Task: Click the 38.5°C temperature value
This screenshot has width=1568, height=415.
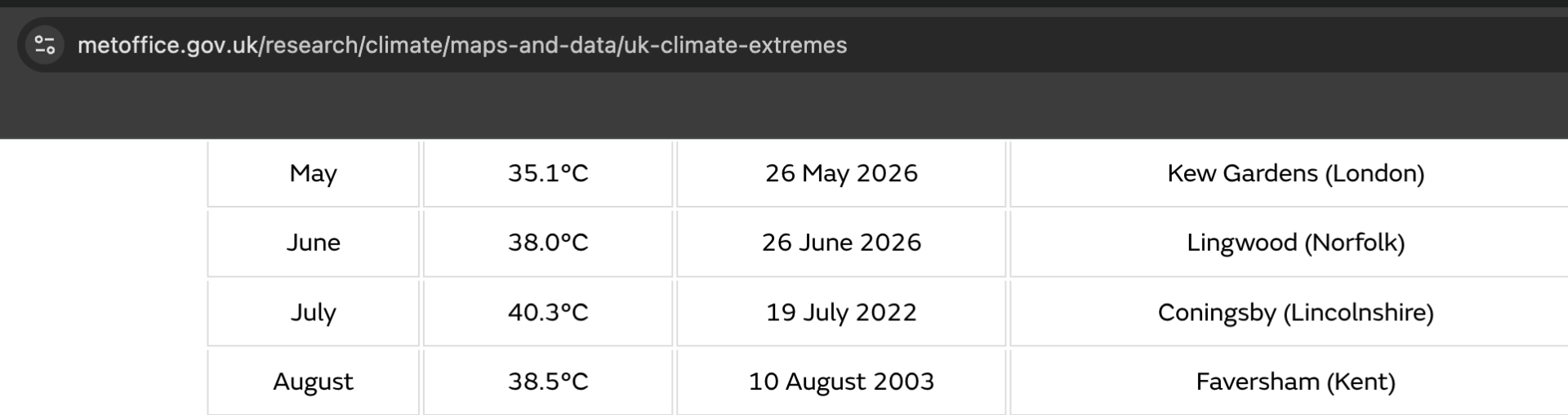Action: pyautogui.click(x=548, y=382)
